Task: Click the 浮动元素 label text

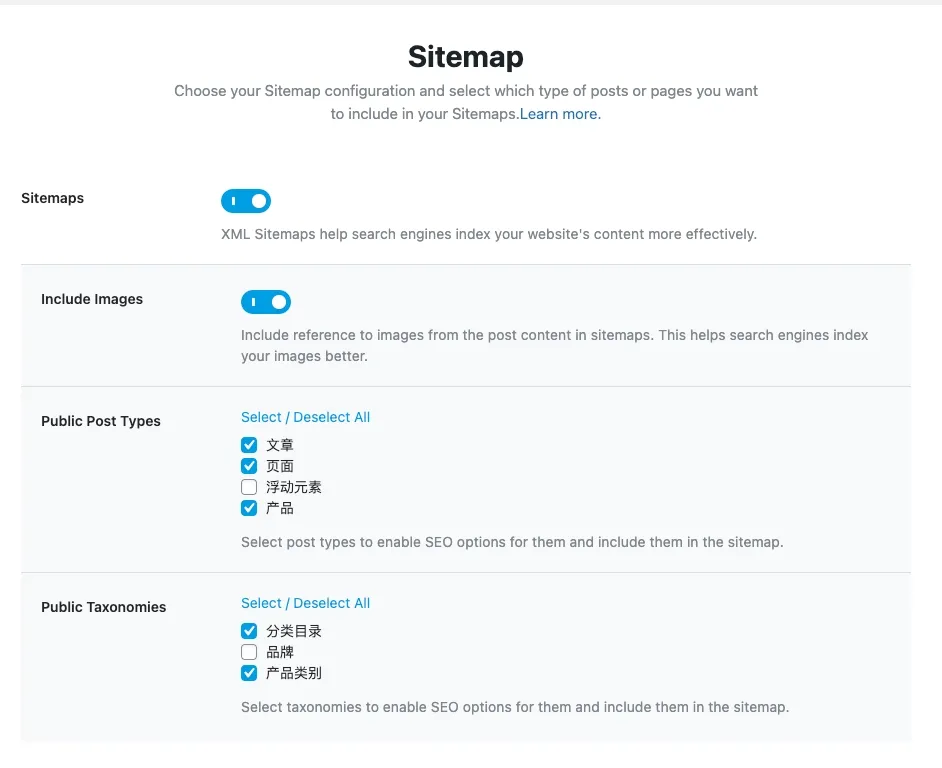Action: (x=294, y=487)
